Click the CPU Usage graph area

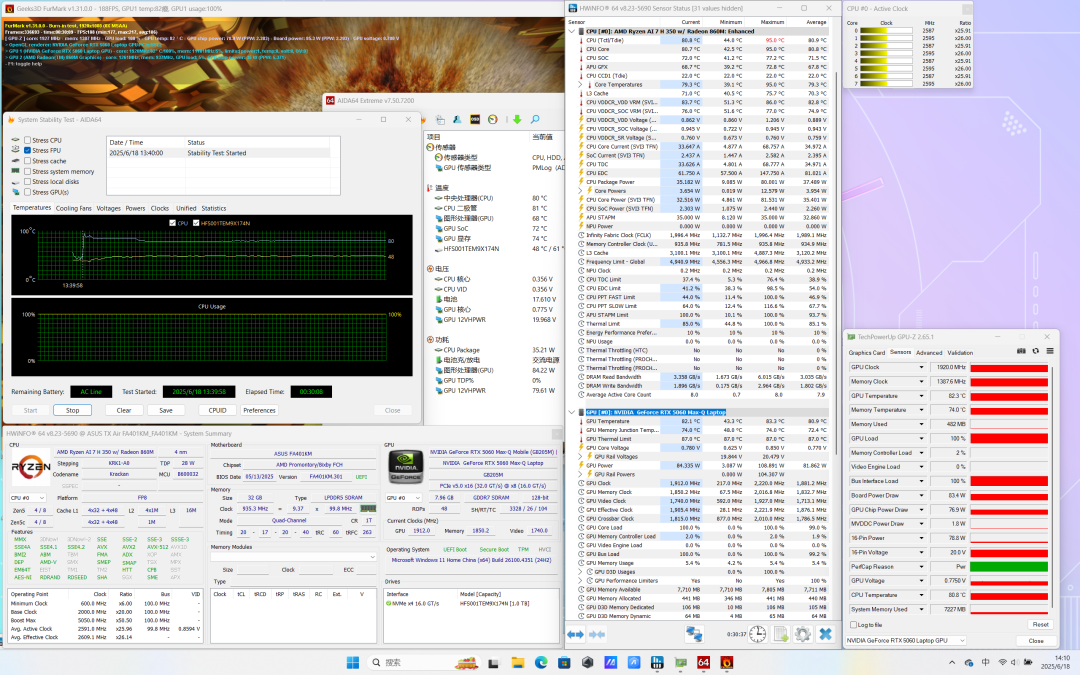[x=212, y=337]
